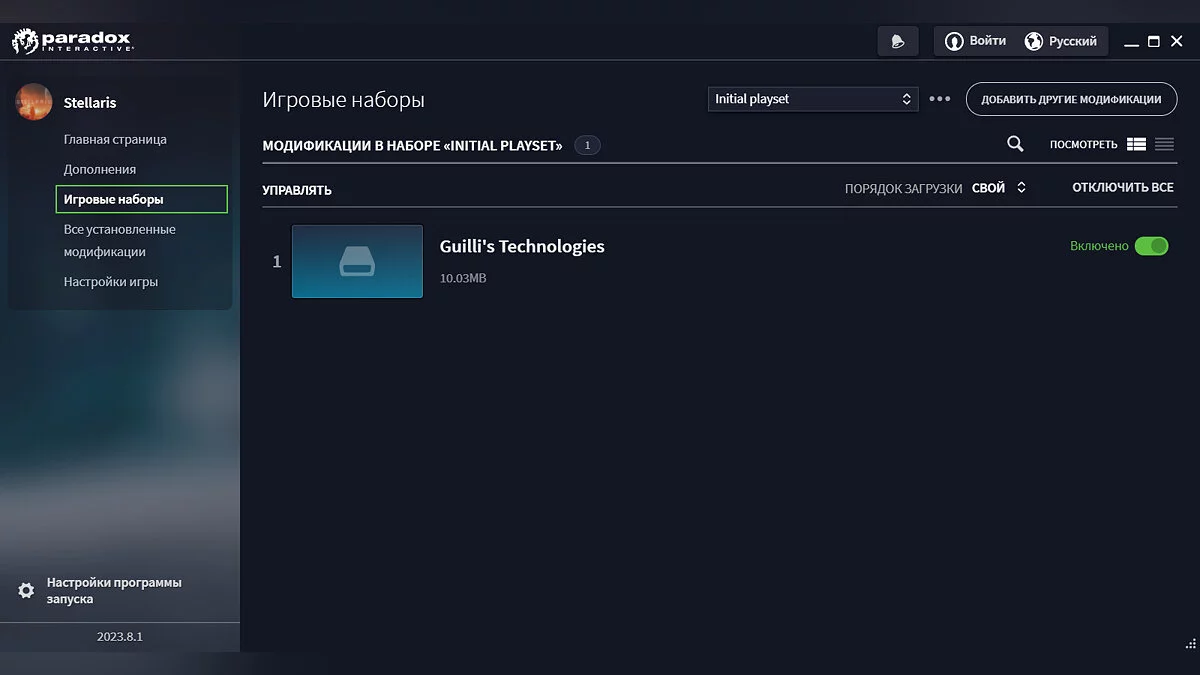Viewport: 1200px width, 675px height.
Task: Open Все установленные модификации page
Action: pyautogui.click(x=119, y=240)
